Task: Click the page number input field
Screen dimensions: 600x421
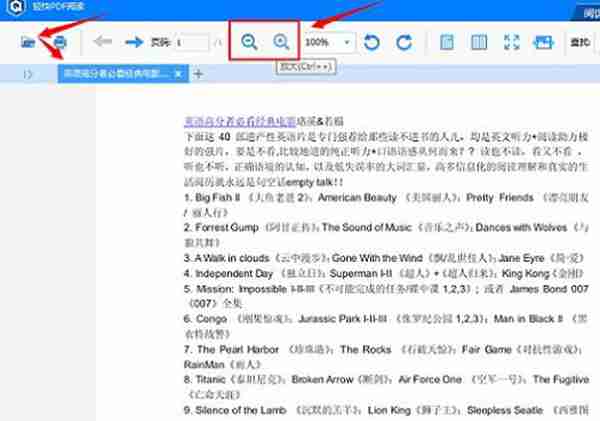Action: (192, 42)
